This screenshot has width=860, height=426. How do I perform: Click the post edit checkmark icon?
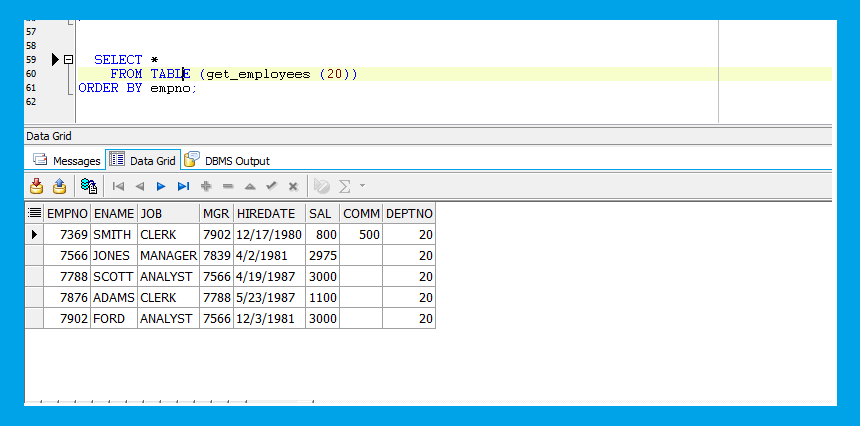pos(271,186)
